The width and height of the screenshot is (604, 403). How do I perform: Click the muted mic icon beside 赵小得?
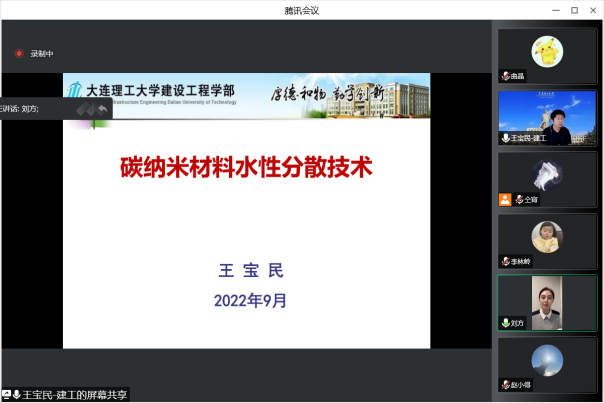pos(506,385)
